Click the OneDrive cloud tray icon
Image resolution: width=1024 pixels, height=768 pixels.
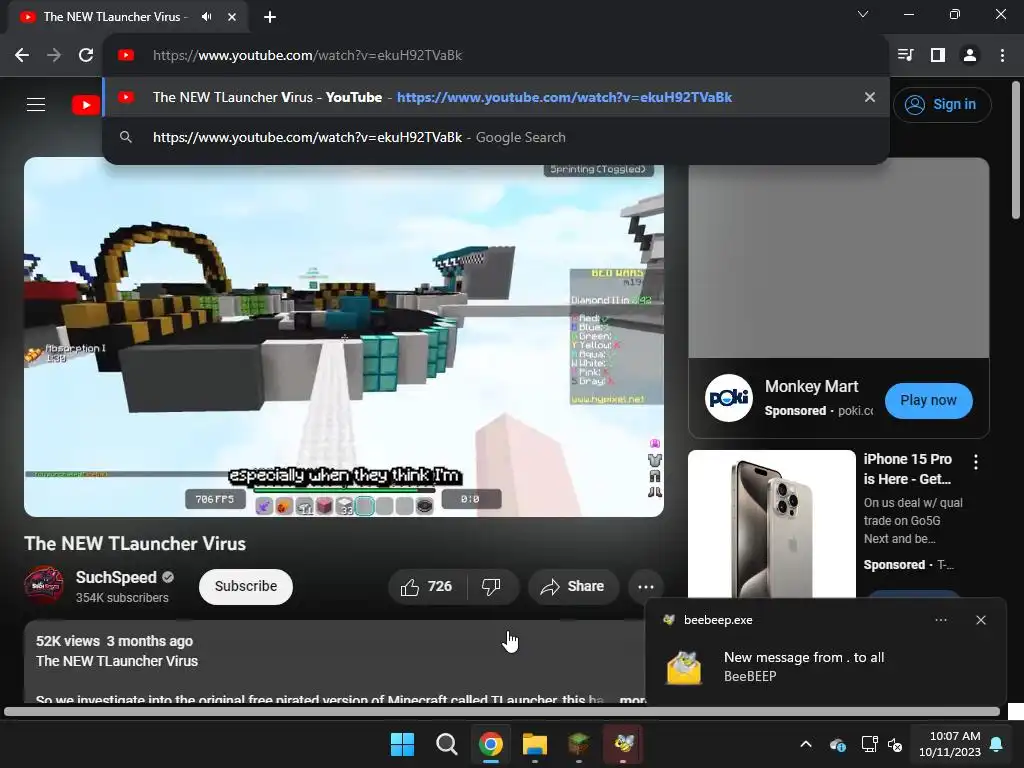pyautogui.click(x=838, y=744)
